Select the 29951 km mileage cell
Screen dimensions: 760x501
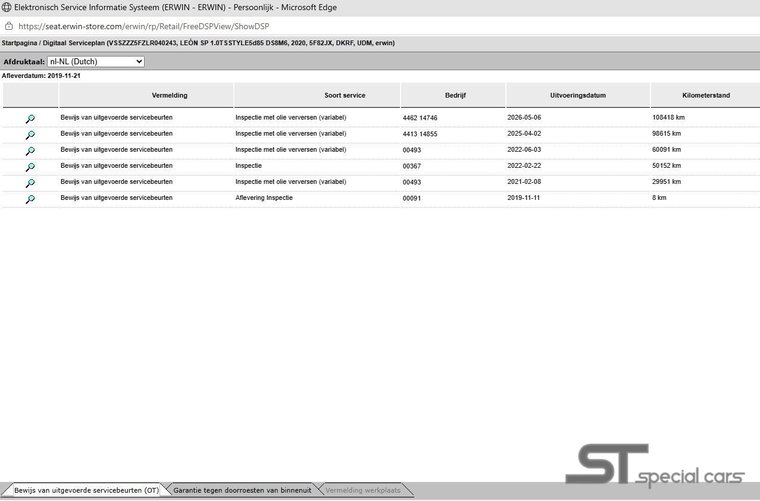[666, 181]
